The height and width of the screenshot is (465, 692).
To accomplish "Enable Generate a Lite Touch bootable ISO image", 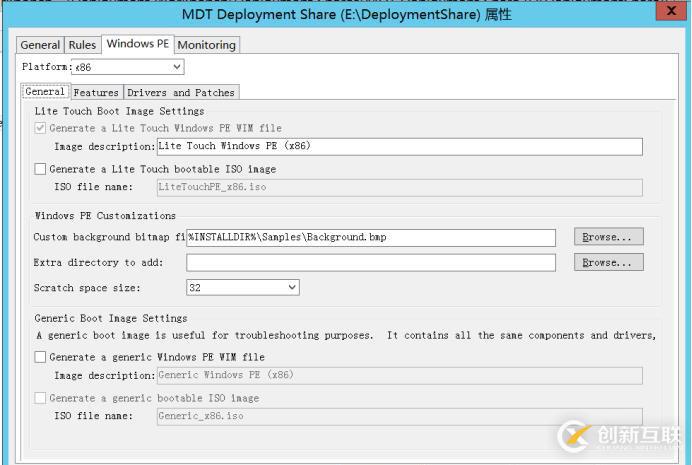I will tap(40, 169).
